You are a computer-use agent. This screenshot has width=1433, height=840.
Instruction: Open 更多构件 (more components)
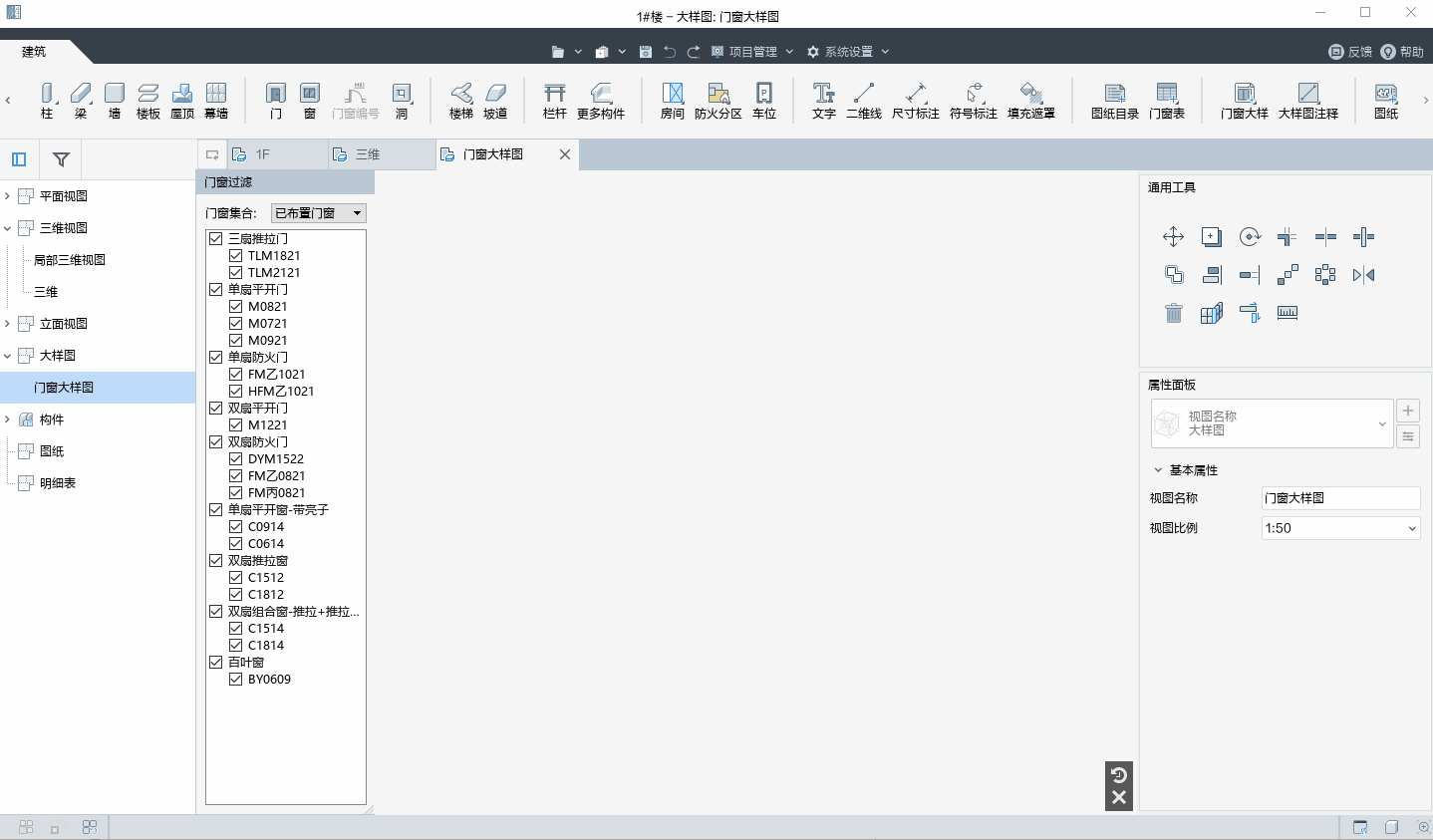(x=601, y=101)
